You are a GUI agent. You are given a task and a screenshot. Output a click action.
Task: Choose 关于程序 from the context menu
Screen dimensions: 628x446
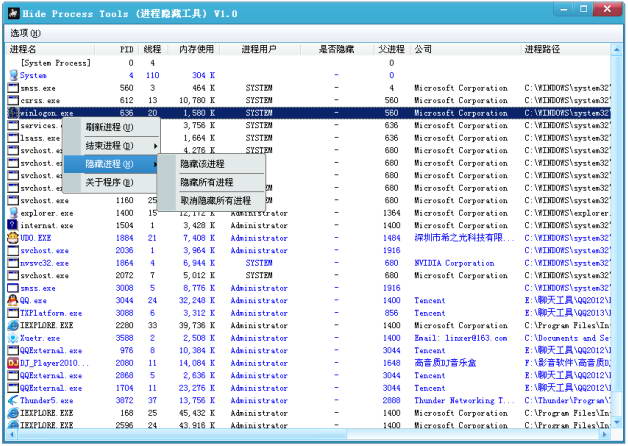tap(112, 183)
